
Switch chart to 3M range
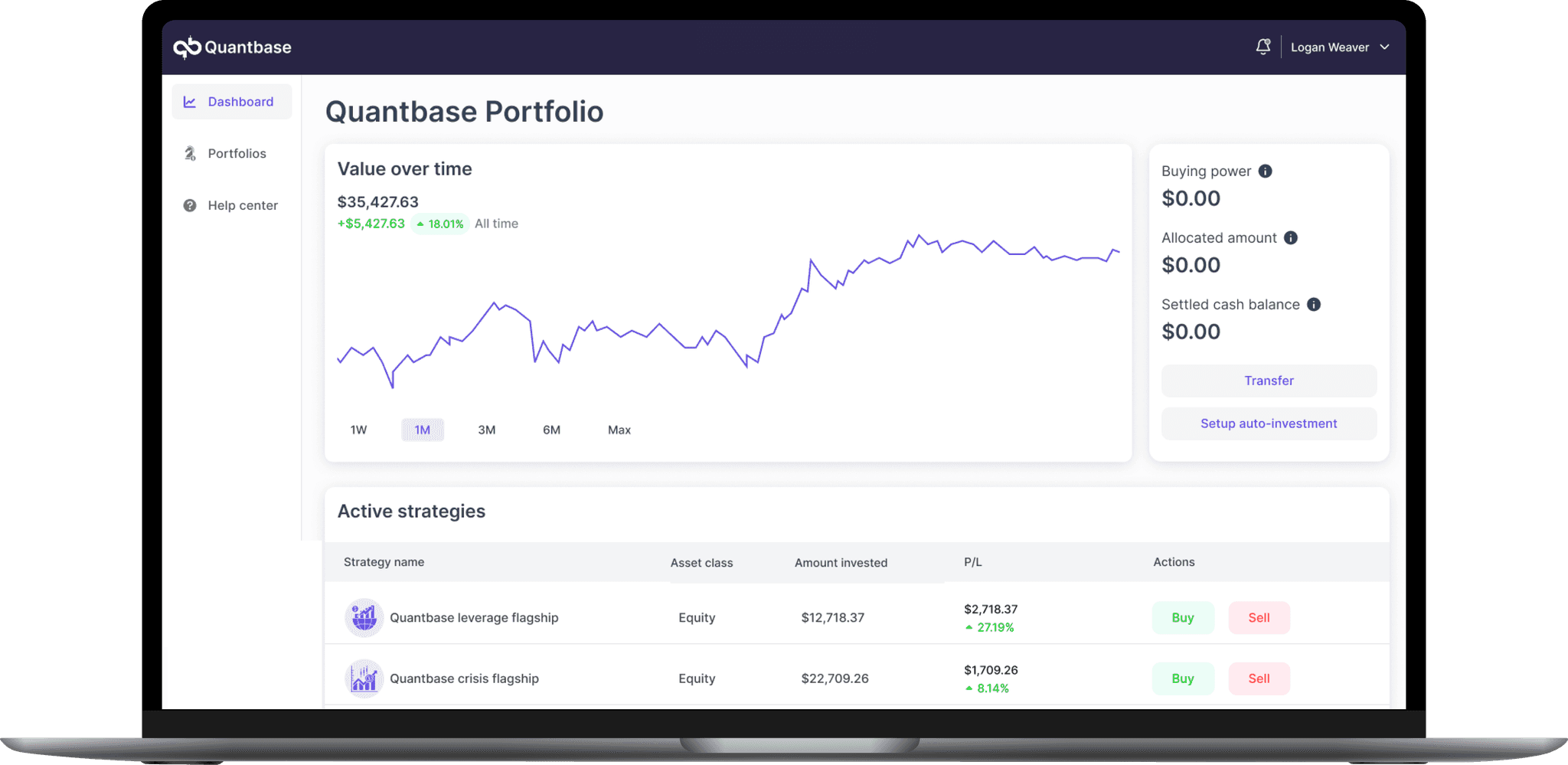[487, 430]
